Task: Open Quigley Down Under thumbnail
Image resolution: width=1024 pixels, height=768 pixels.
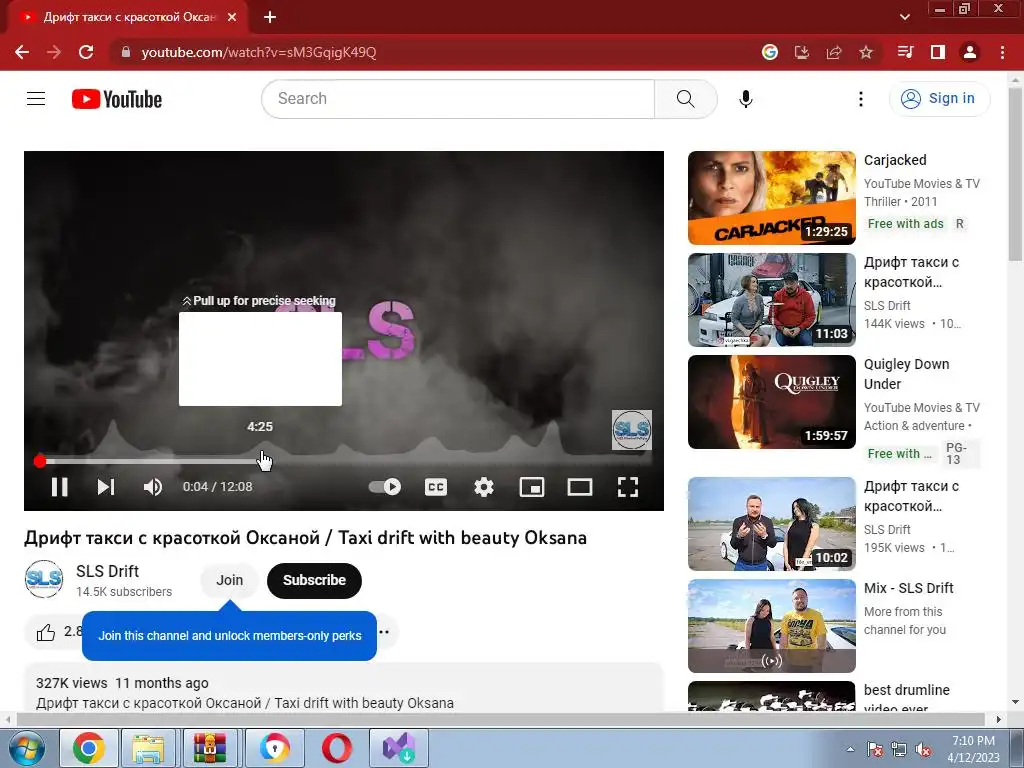Action: pos(771,402)
